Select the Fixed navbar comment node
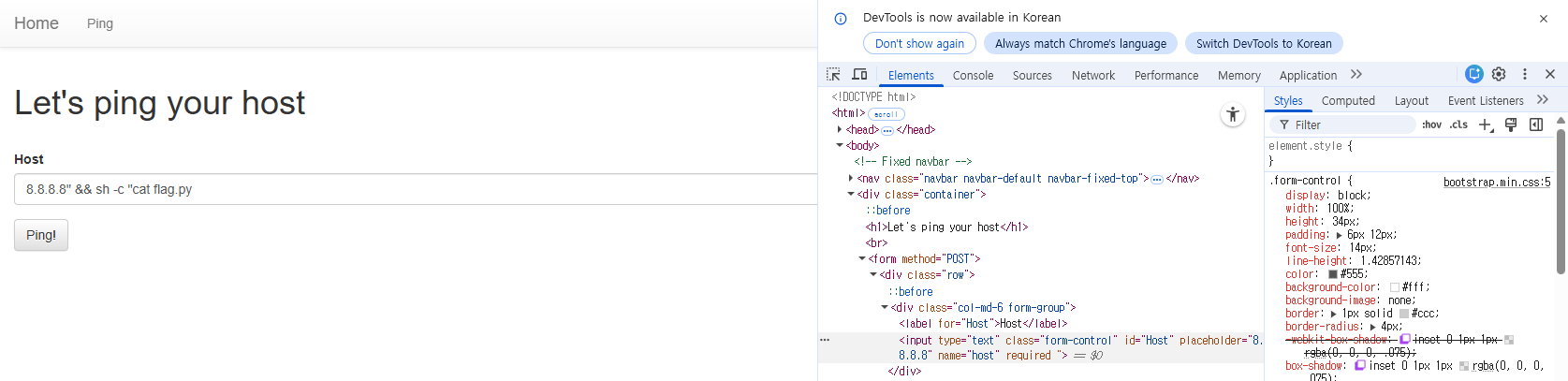Image resolution: width=1568 pixels, height=381 pixels. 913,162
